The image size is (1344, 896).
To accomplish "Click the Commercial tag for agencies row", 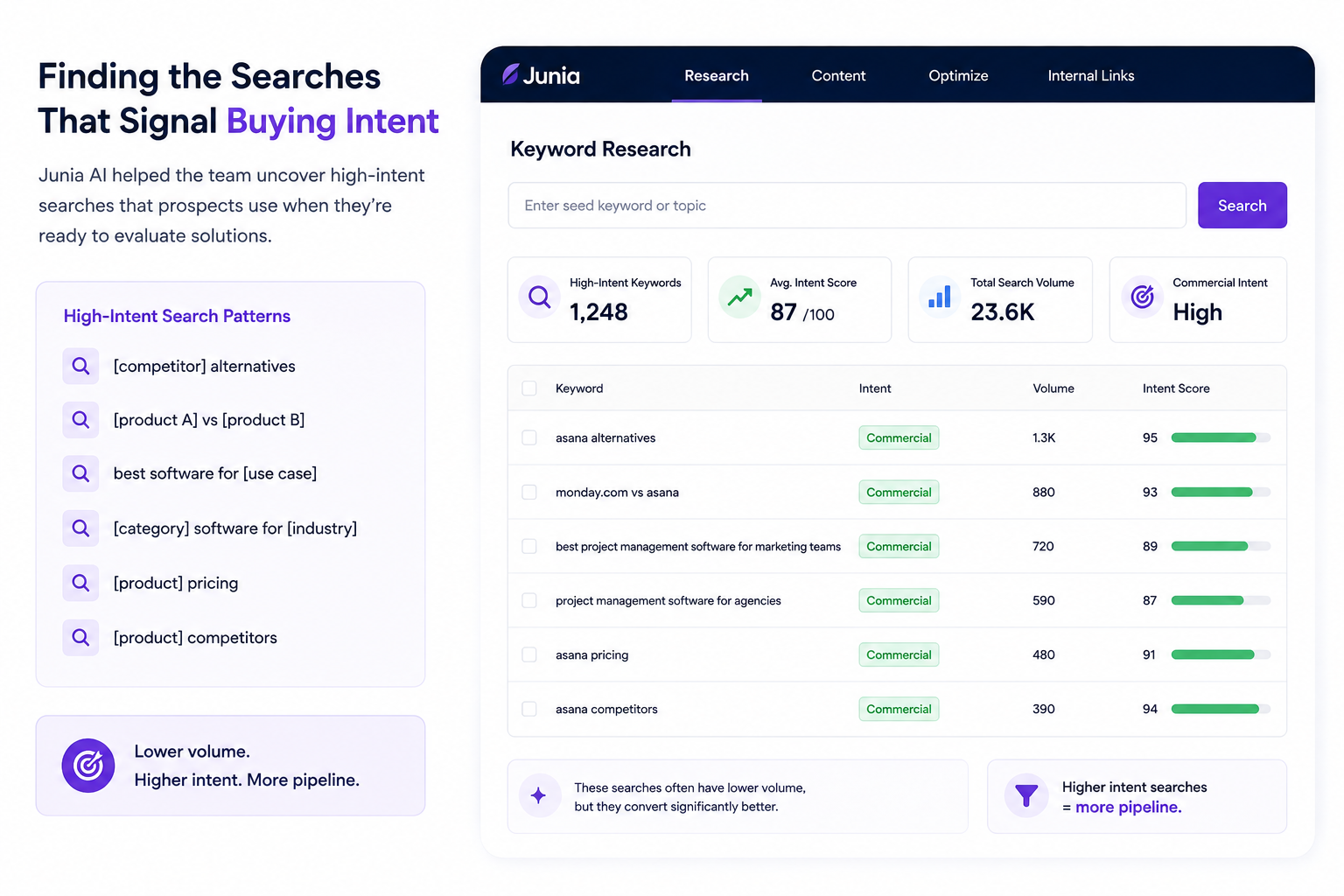I will point(899,600).
